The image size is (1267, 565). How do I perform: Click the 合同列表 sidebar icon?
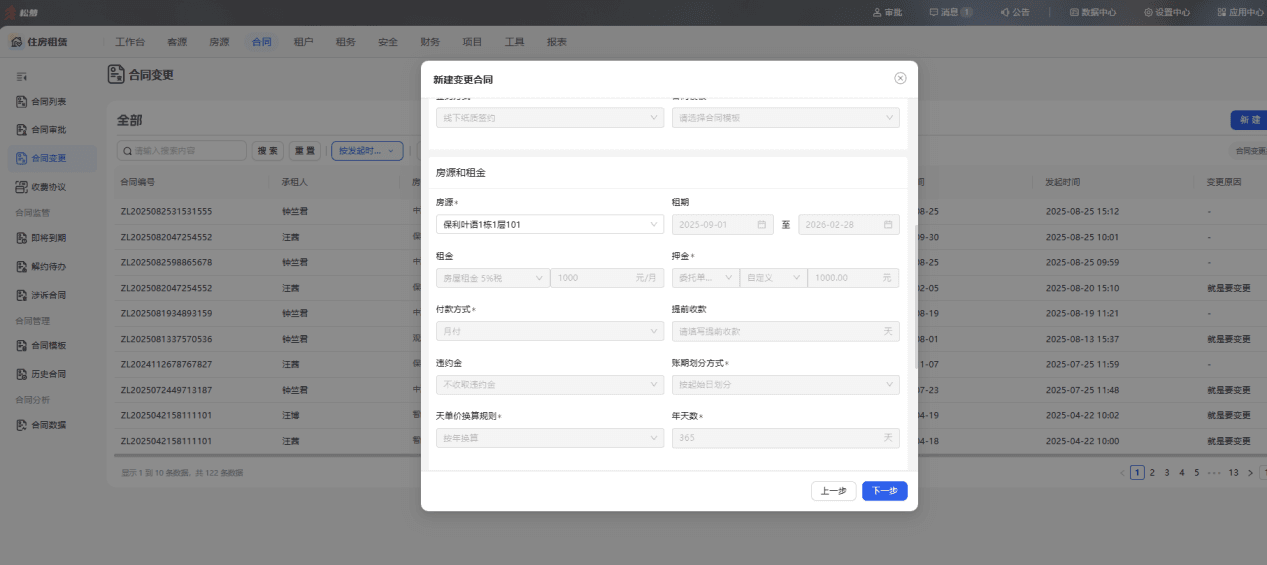point(22,101)
